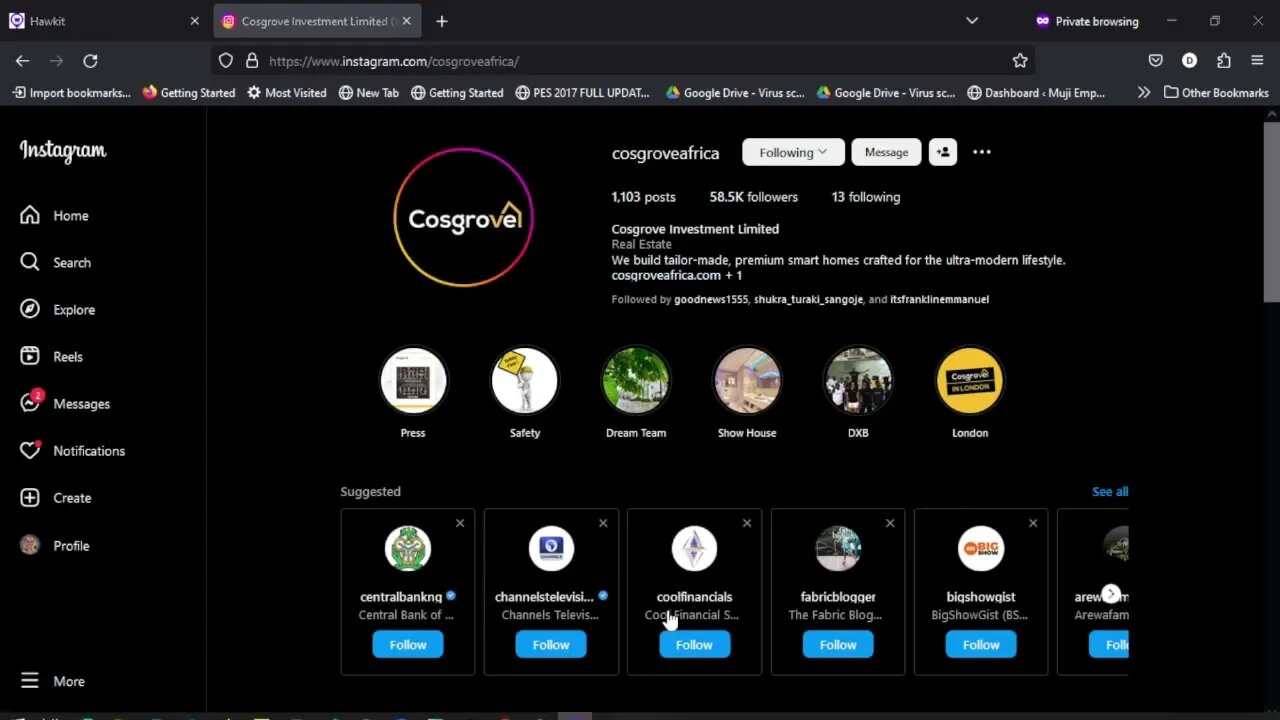Image resolution: width=1280 pixels, height=720 pixels.
Task: Open Reels from the sidebar
Action: tap(52, 356)
